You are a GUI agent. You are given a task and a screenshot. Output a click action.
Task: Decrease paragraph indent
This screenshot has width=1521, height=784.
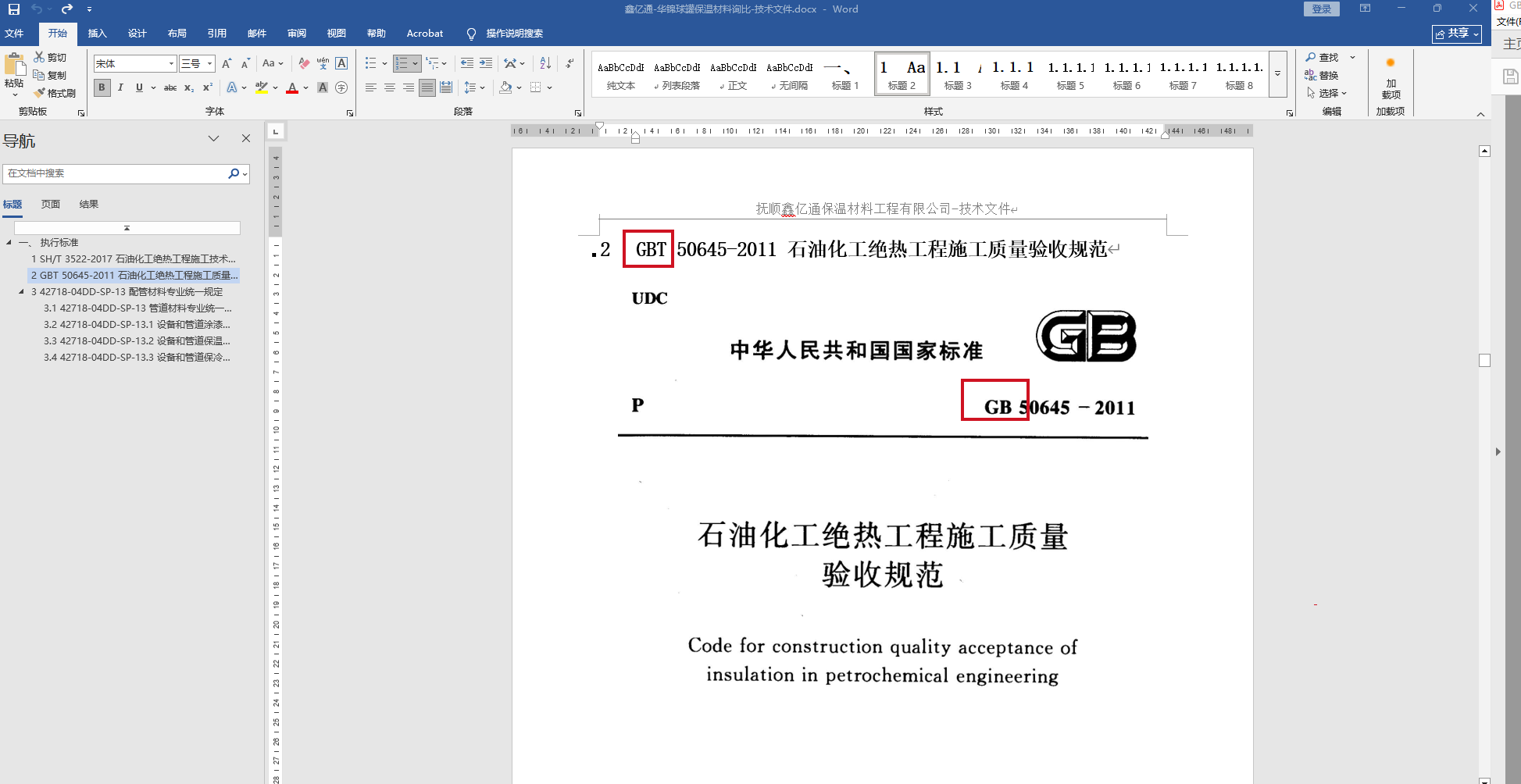(467, 63)
